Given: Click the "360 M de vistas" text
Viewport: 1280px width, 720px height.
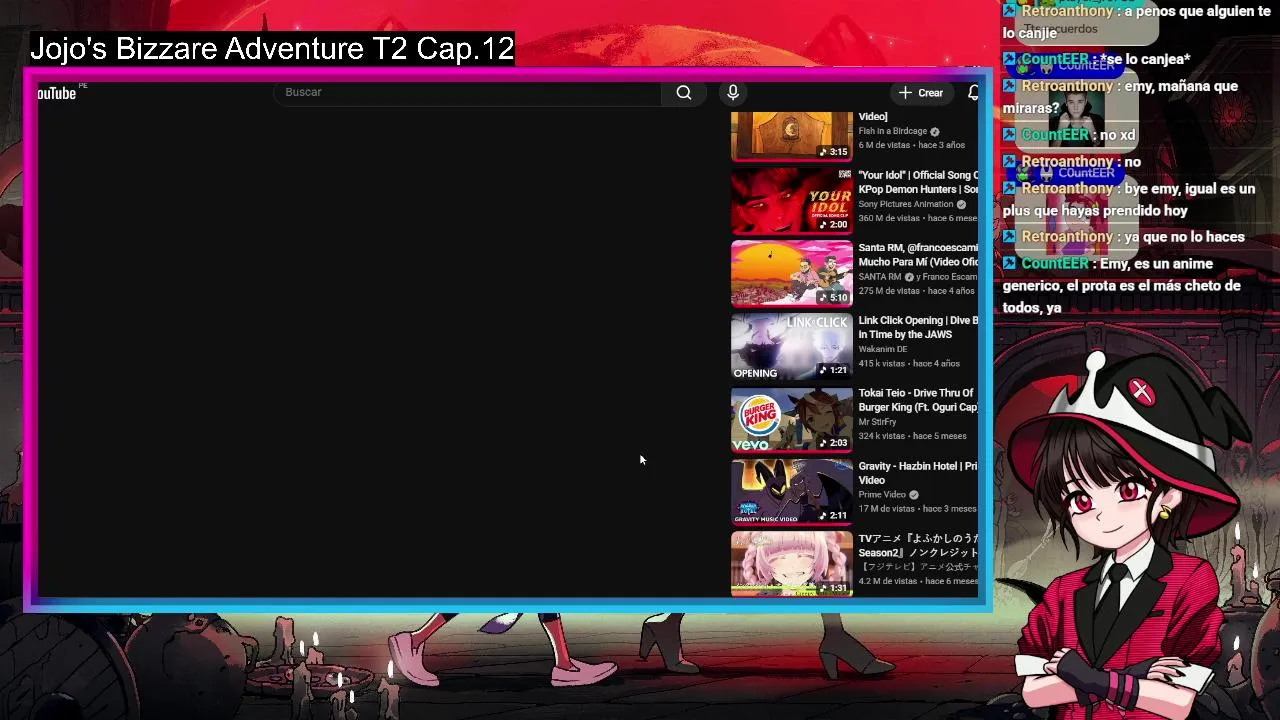Looking at the screenshot, I should pos(888,218).
